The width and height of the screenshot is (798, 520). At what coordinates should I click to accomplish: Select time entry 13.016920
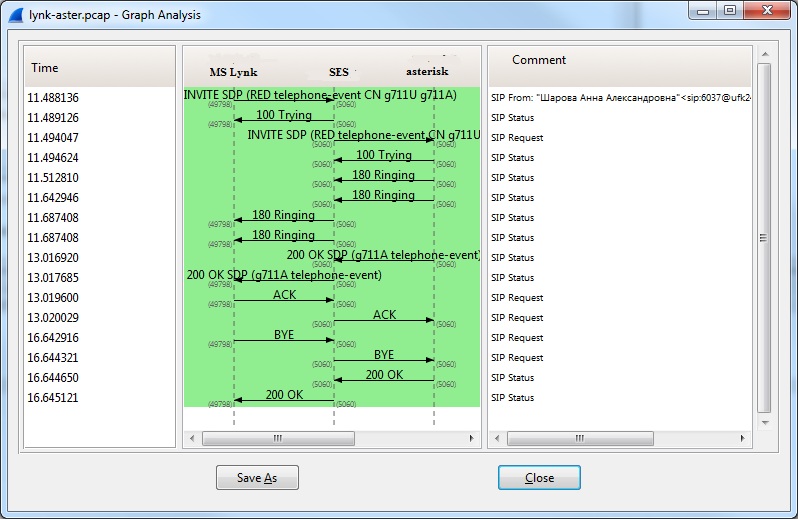coord(53,258)
